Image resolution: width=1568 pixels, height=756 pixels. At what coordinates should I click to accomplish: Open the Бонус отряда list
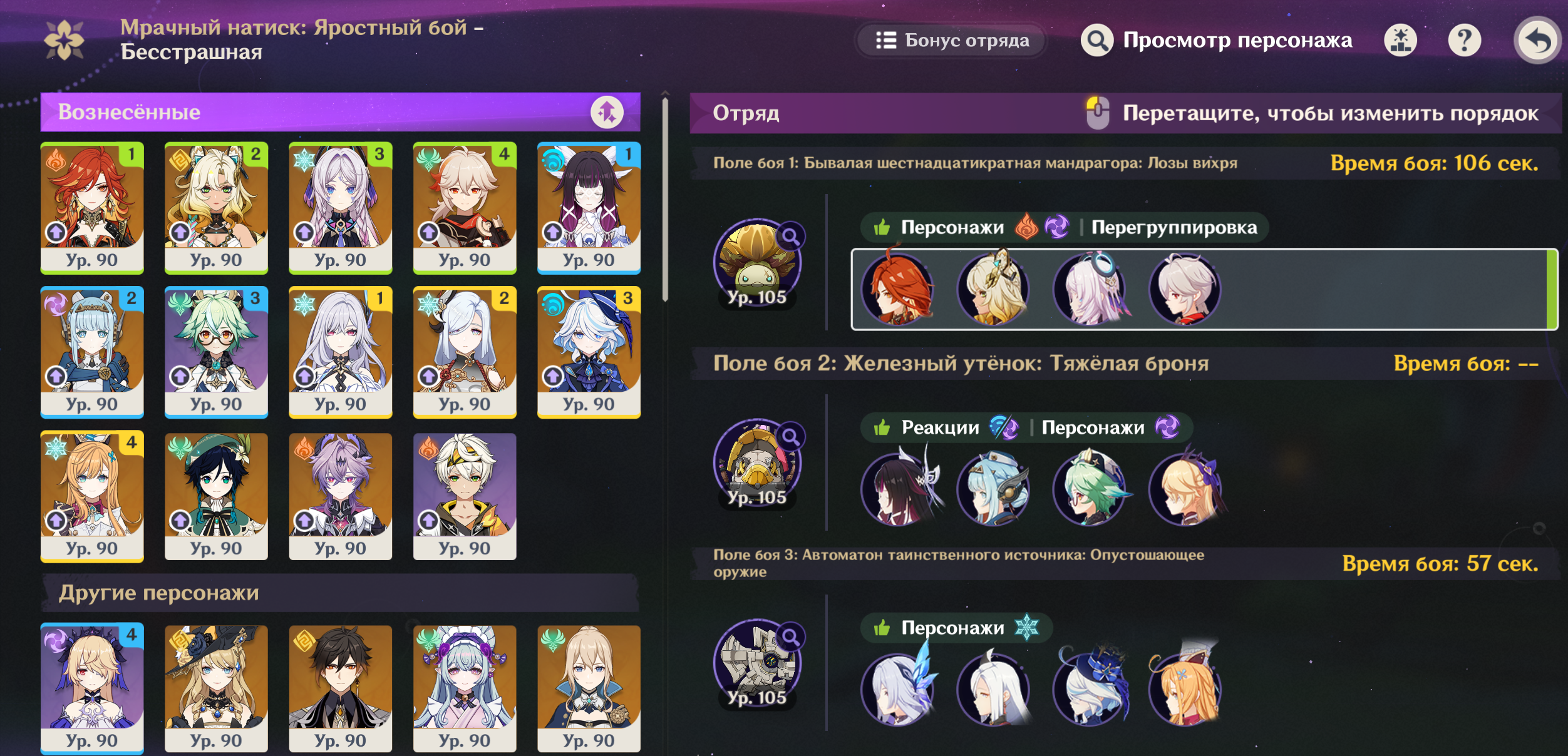(x=951, y=41)
